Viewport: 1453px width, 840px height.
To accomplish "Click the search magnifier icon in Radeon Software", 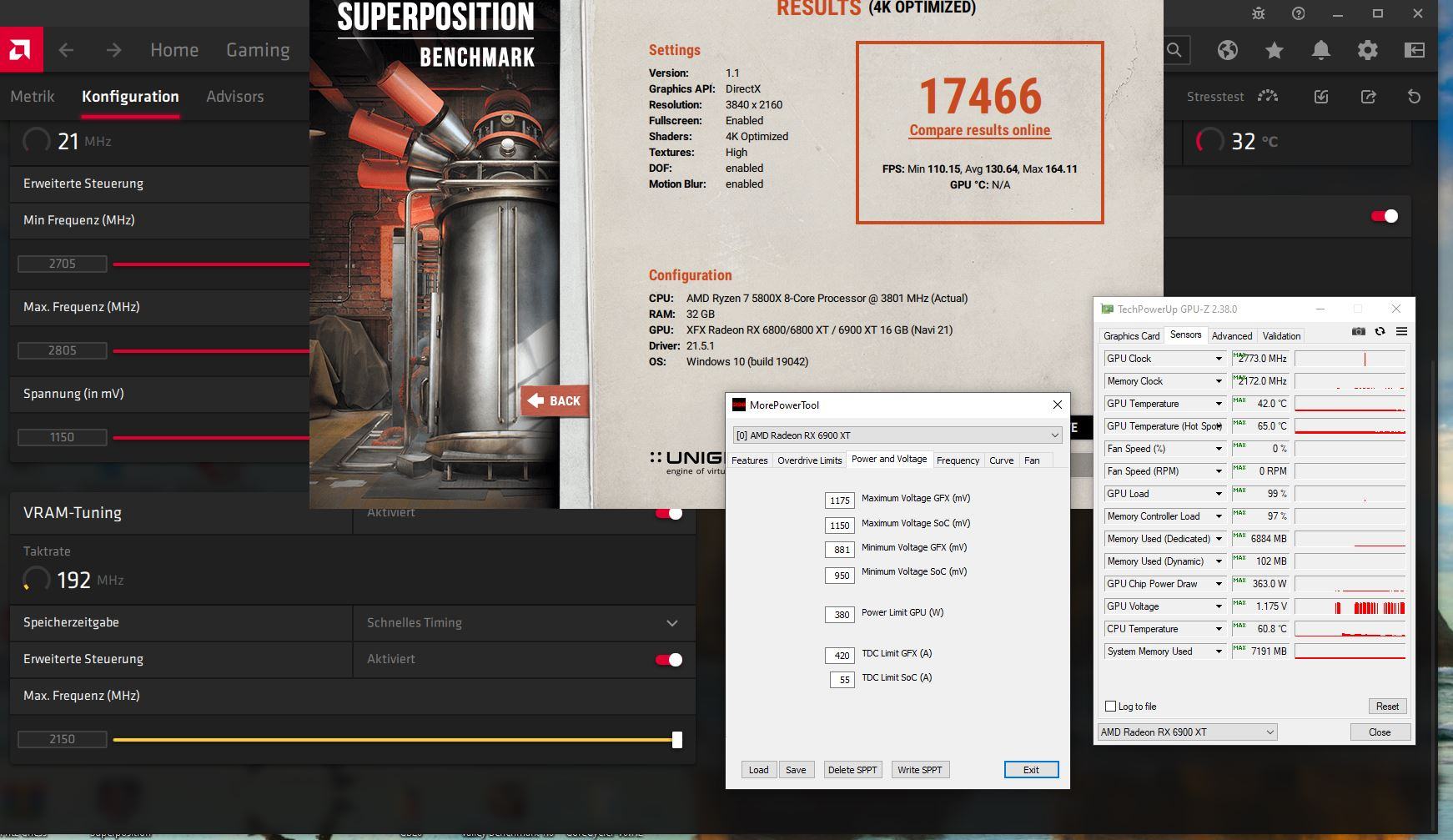I will coord(1174,50).
